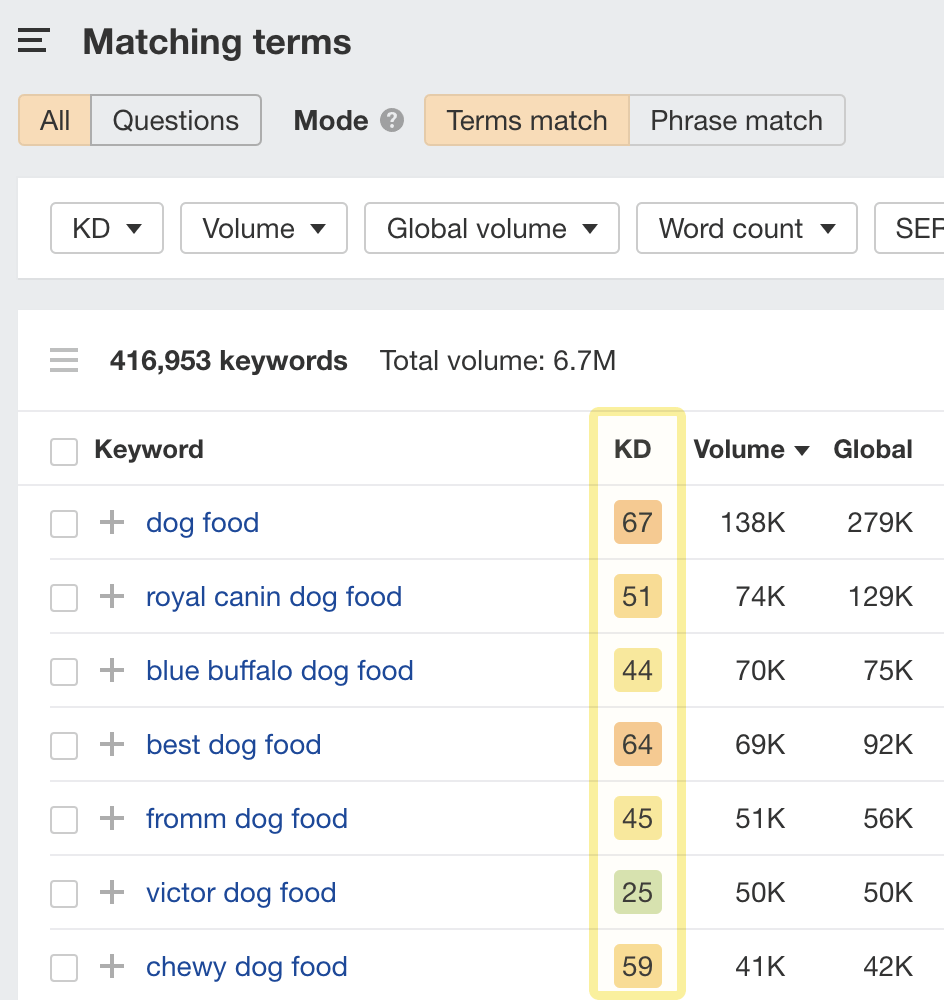The width and height of the screenshot is (944, 1000).
Task: Sort by the Volume column header
Action: 751,450
